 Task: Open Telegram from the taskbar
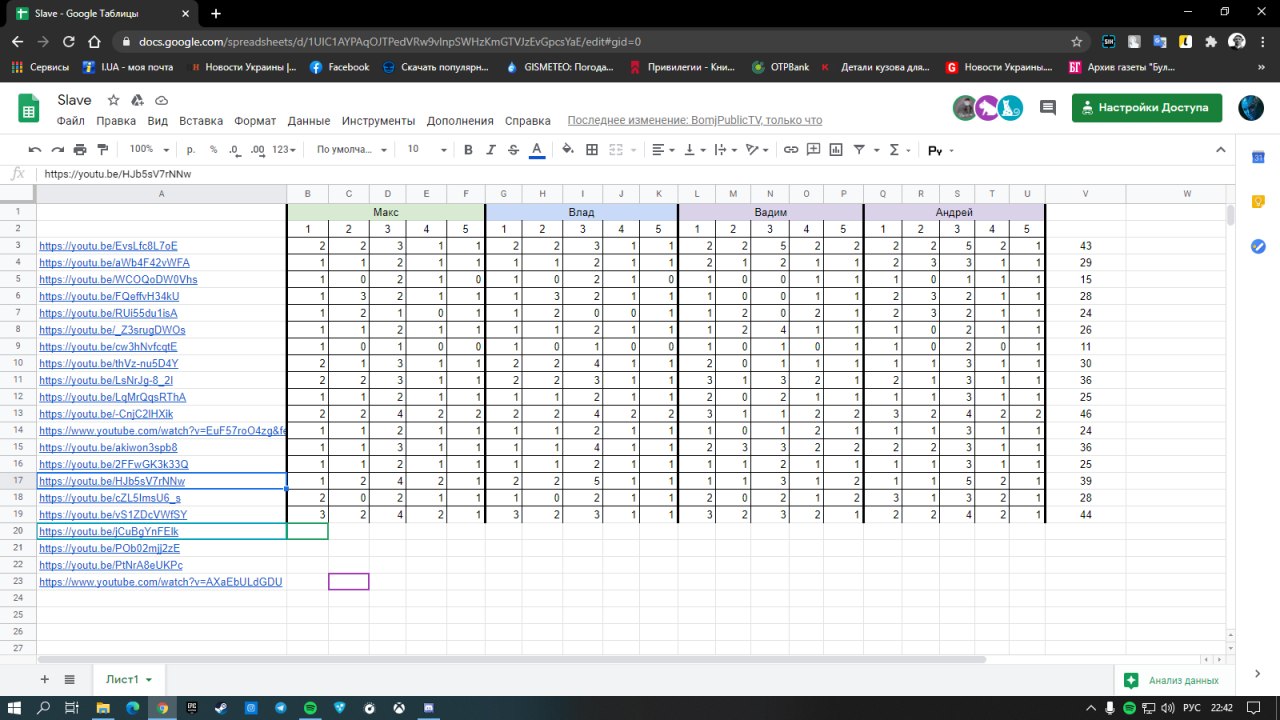281,707
